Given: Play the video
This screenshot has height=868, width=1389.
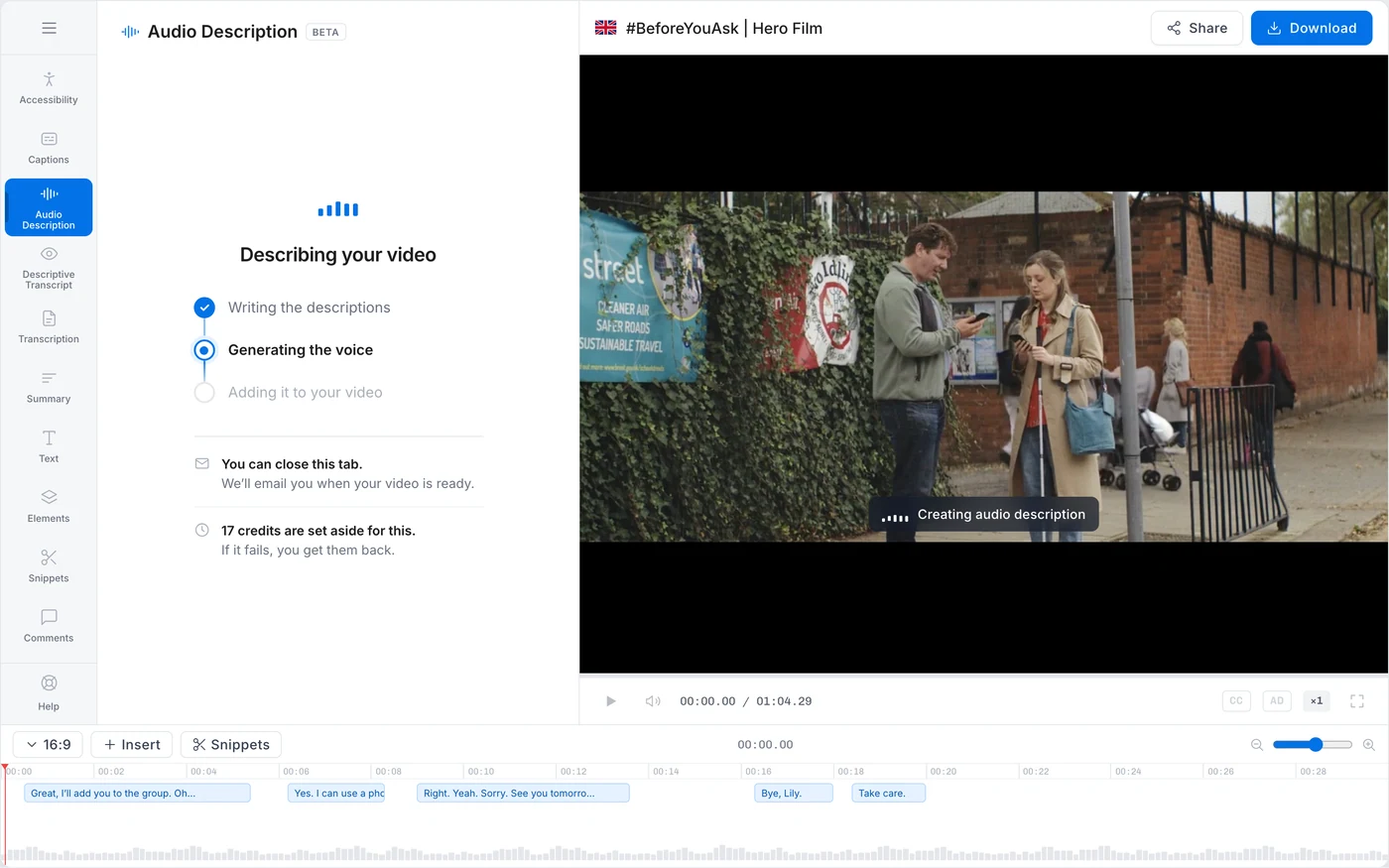Looking at the screenshot, I should pyautogui.click(x=611, y=701).
